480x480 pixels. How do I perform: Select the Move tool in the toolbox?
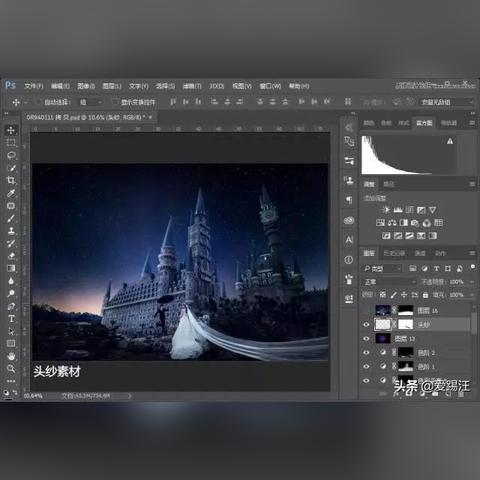click(11, 130)
